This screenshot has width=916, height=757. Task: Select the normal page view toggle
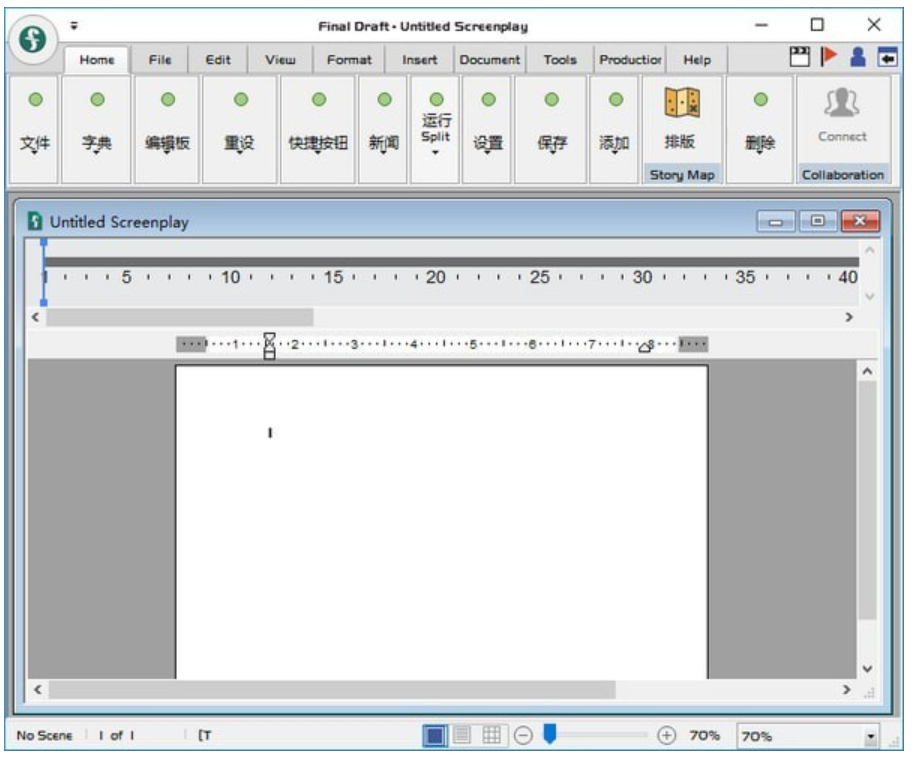[x=435, y=735]
